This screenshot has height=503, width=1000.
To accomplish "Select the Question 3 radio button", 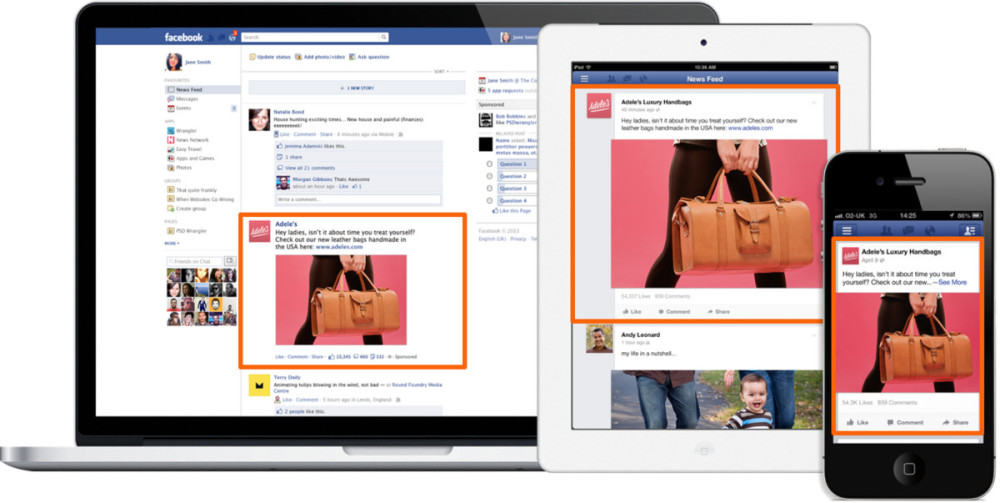I will [489, 188].
